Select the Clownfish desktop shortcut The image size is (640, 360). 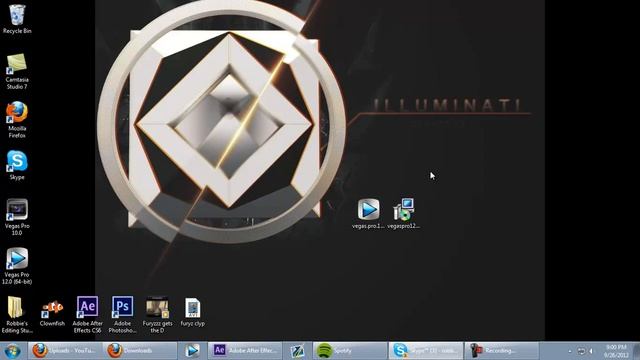click(x=52, y=313)
